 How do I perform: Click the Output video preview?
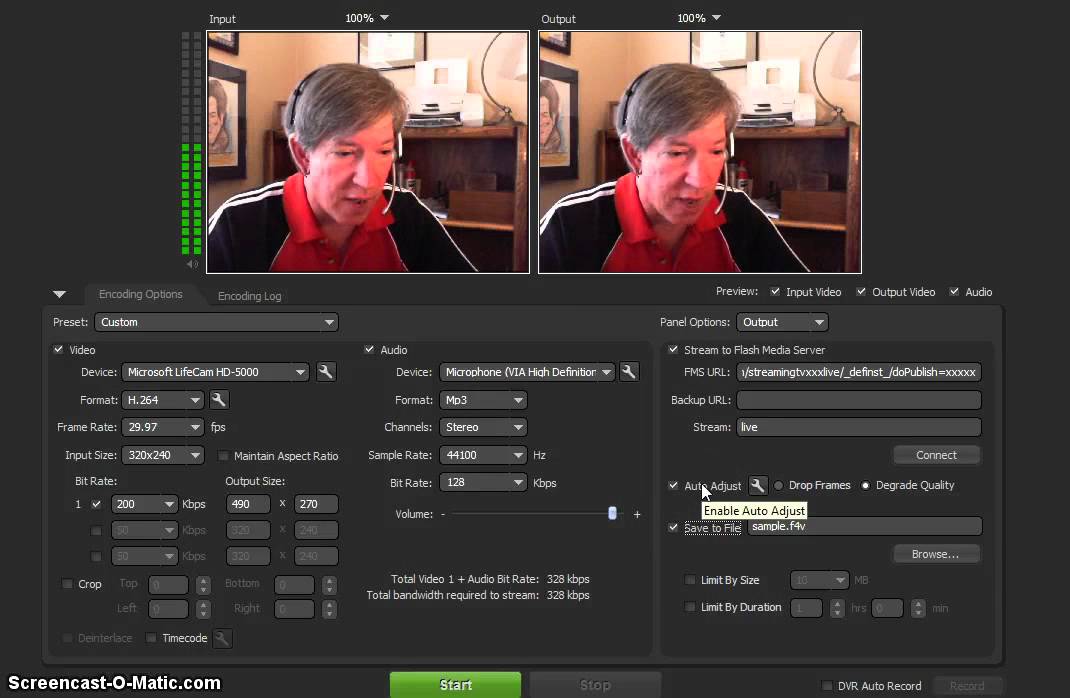pos(700,151)
